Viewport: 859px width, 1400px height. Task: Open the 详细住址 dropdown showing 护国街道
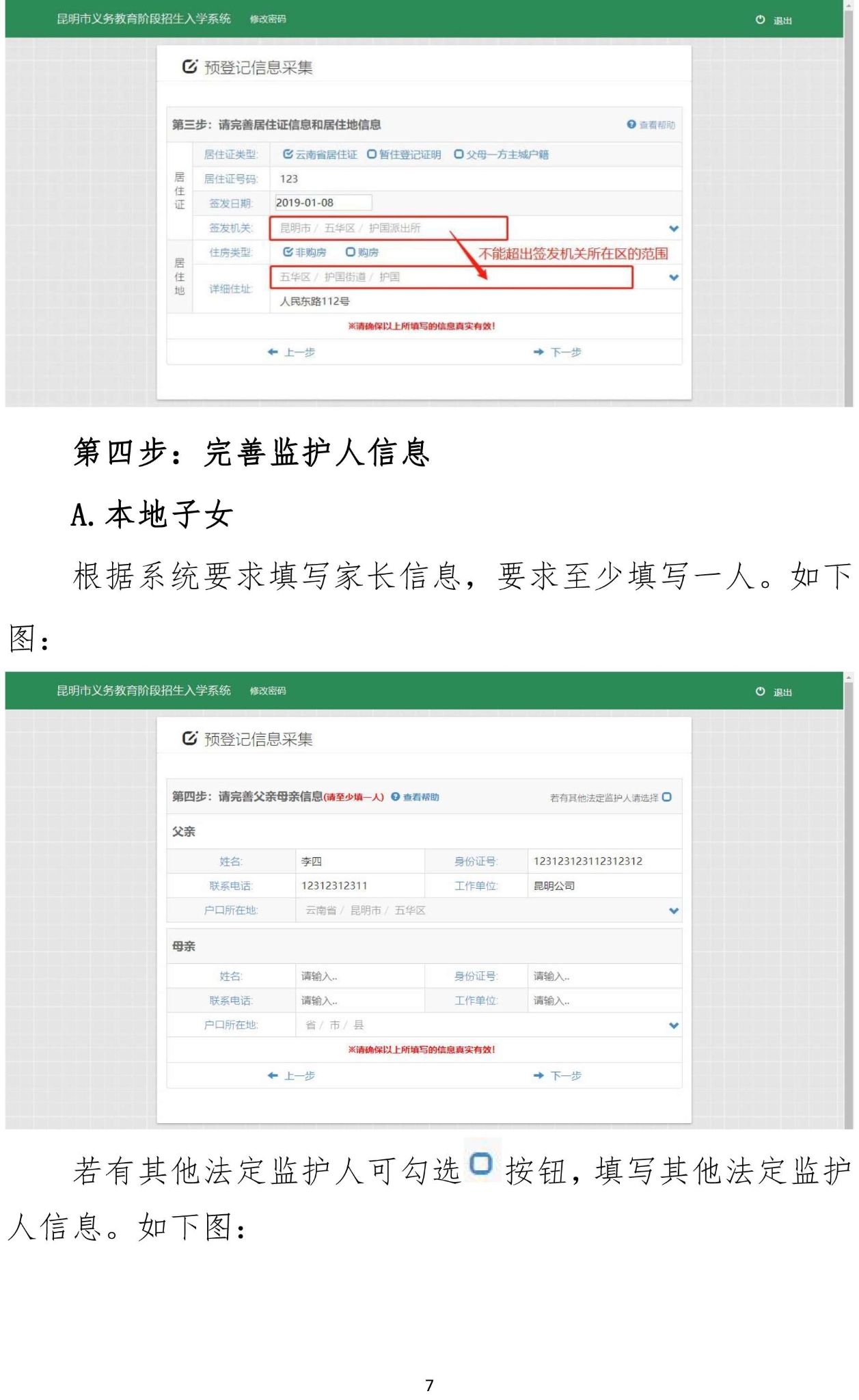[x=673, y=278]
